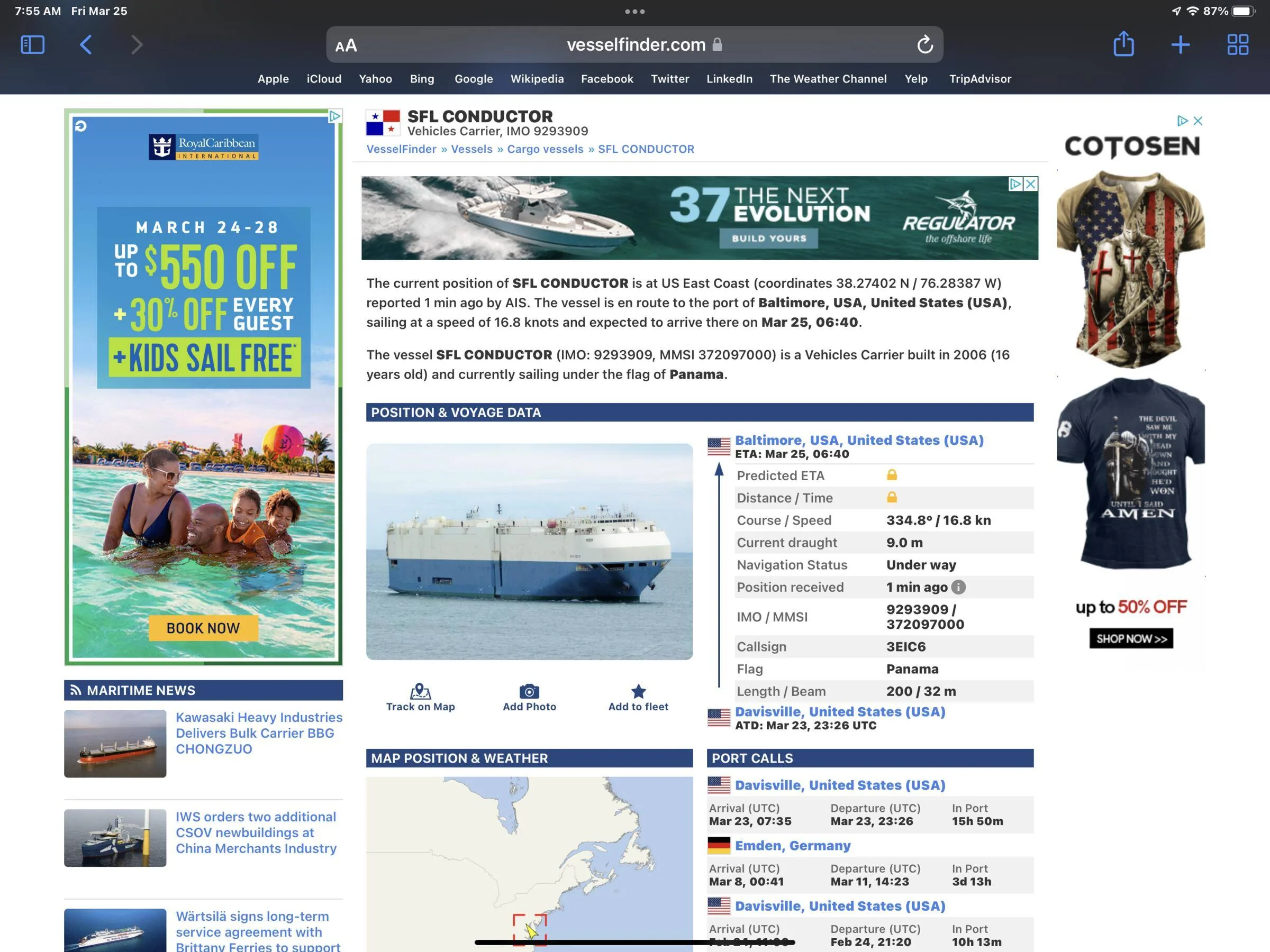Viewport: 1270px width, 952px height.
Task: Go forward with the forward arrow
Action: (136, 45)
